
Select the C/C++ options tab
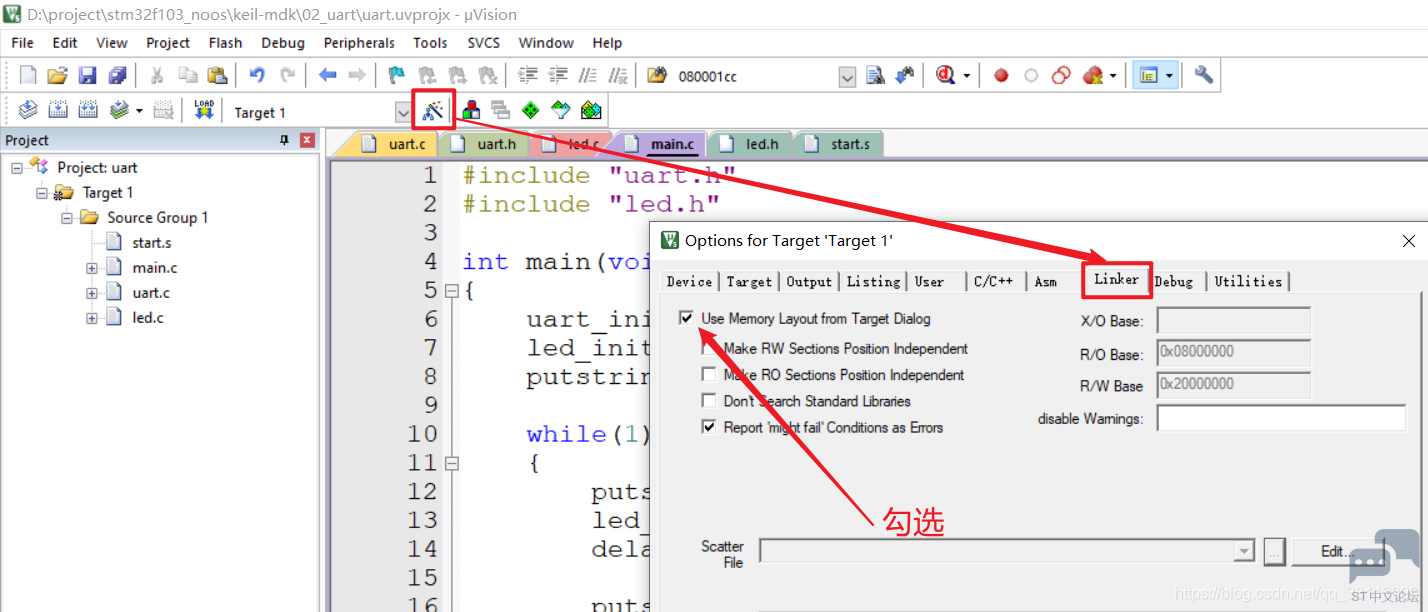994,281
